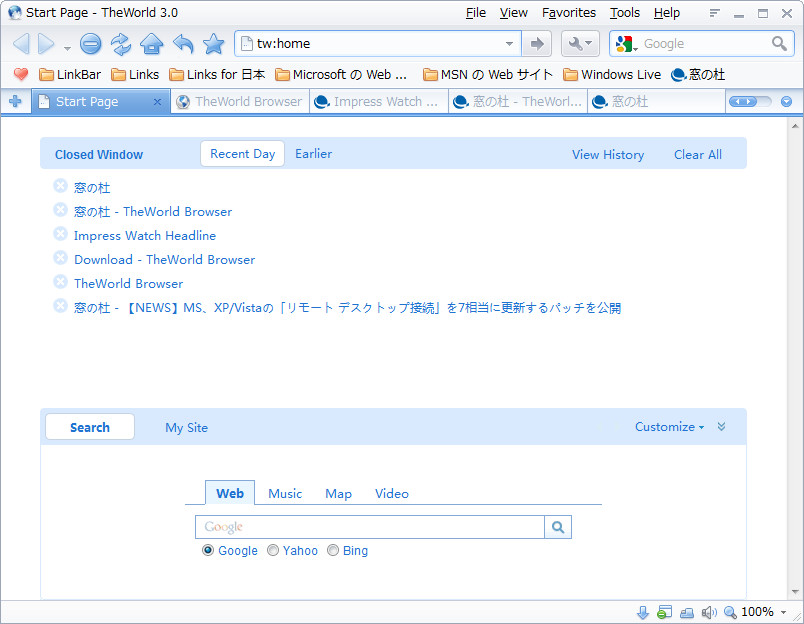Remove Impress Watch Headline closed entry
The height and width of the screenshot is (624, 804).
tap(61, 234)
